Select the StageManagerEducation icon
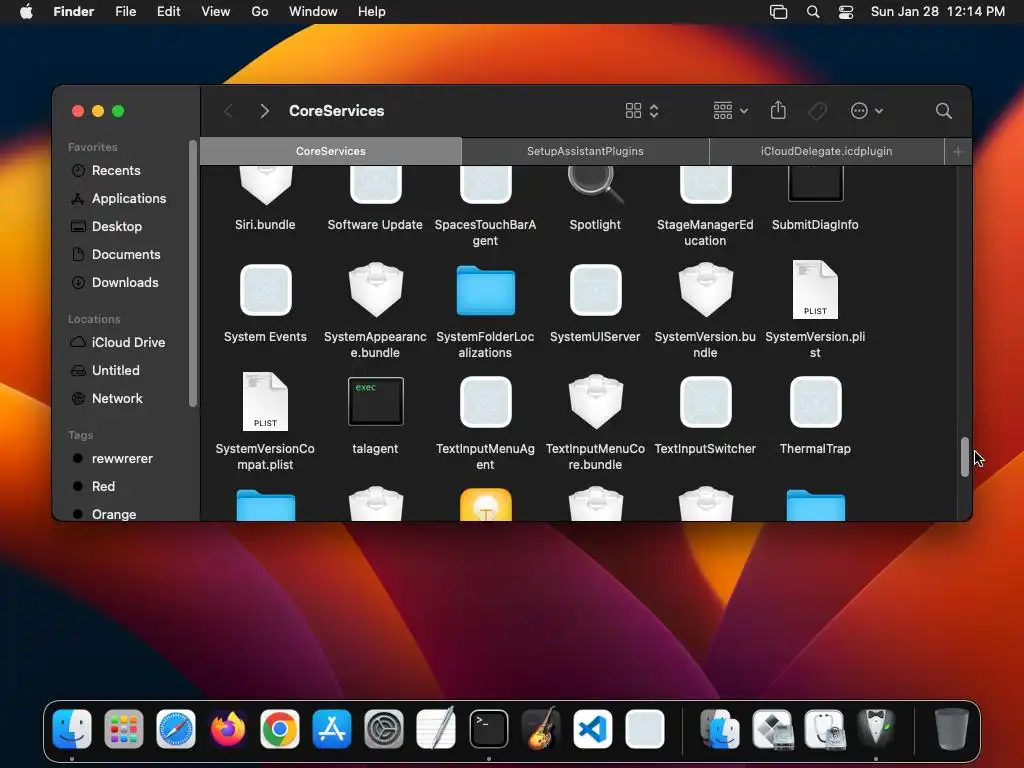This screenshot has height=768, width=1024. click(x=705, y=185)
